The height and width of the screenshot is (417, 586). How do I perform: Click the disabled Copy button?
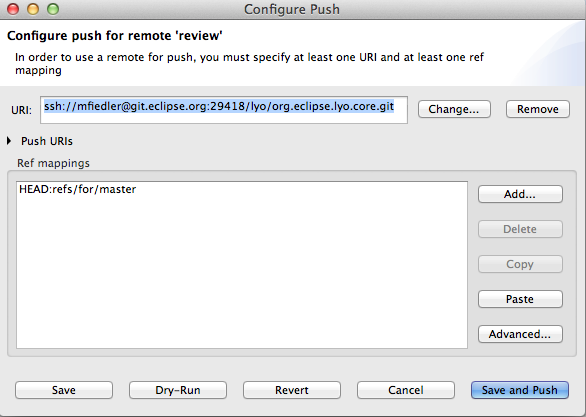[x=520, y=264]
